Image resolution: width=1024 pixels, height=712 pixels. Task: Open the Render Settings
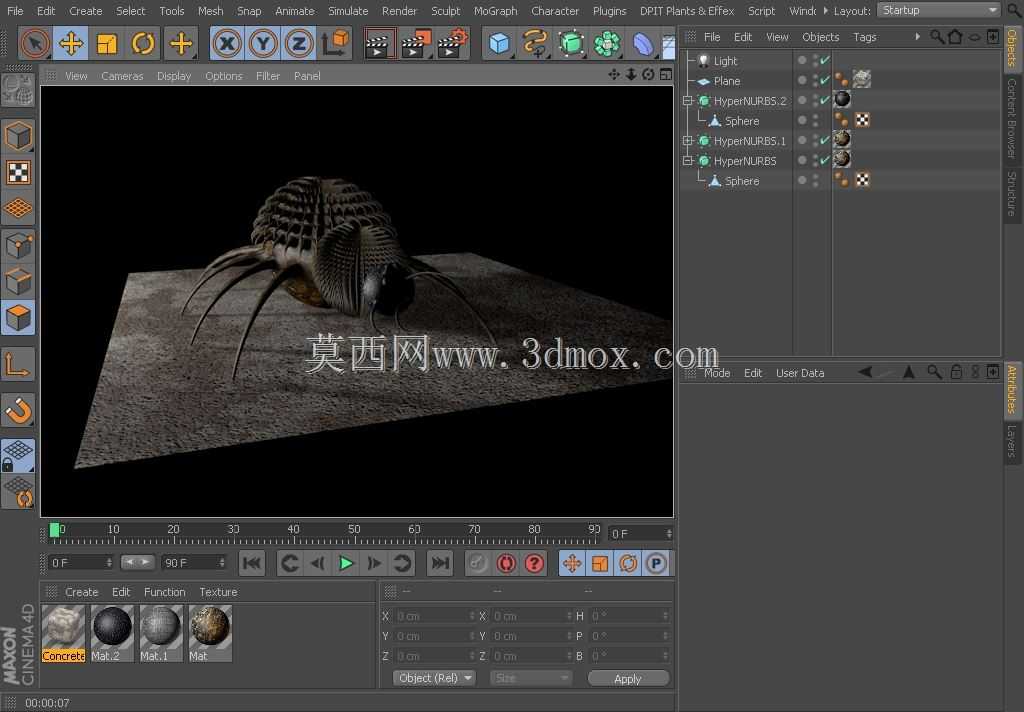(x=453, y=44)
